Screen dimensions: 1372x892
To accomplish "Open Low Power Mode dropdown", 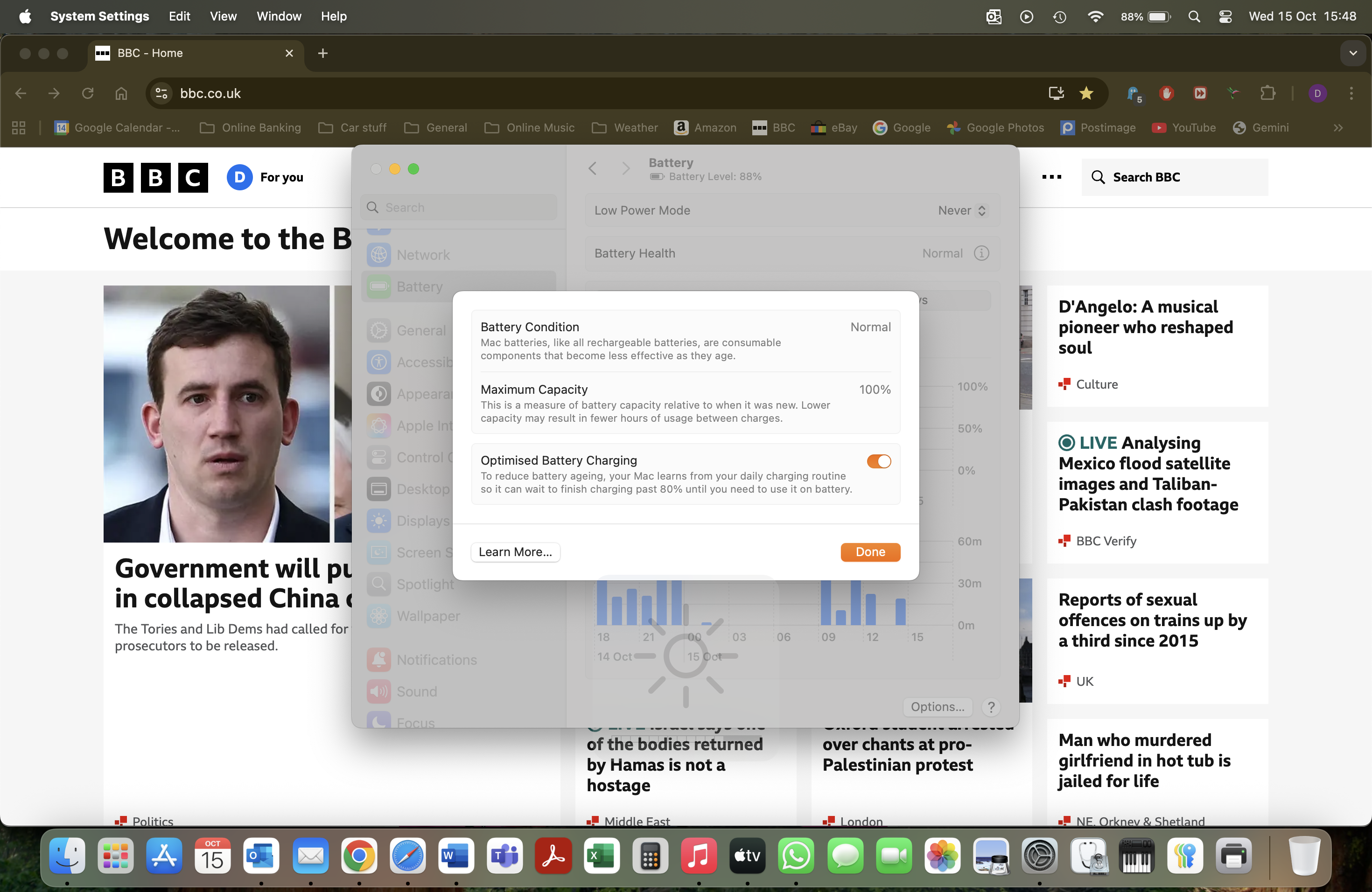I will (x=962, y=210).
